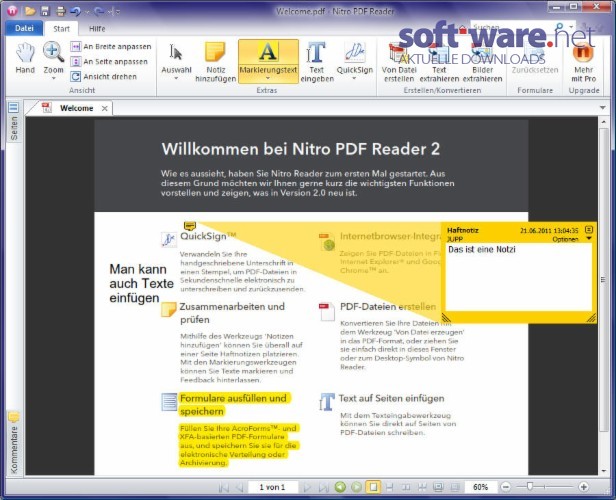Open the Seiten side panel

point(13,122)
